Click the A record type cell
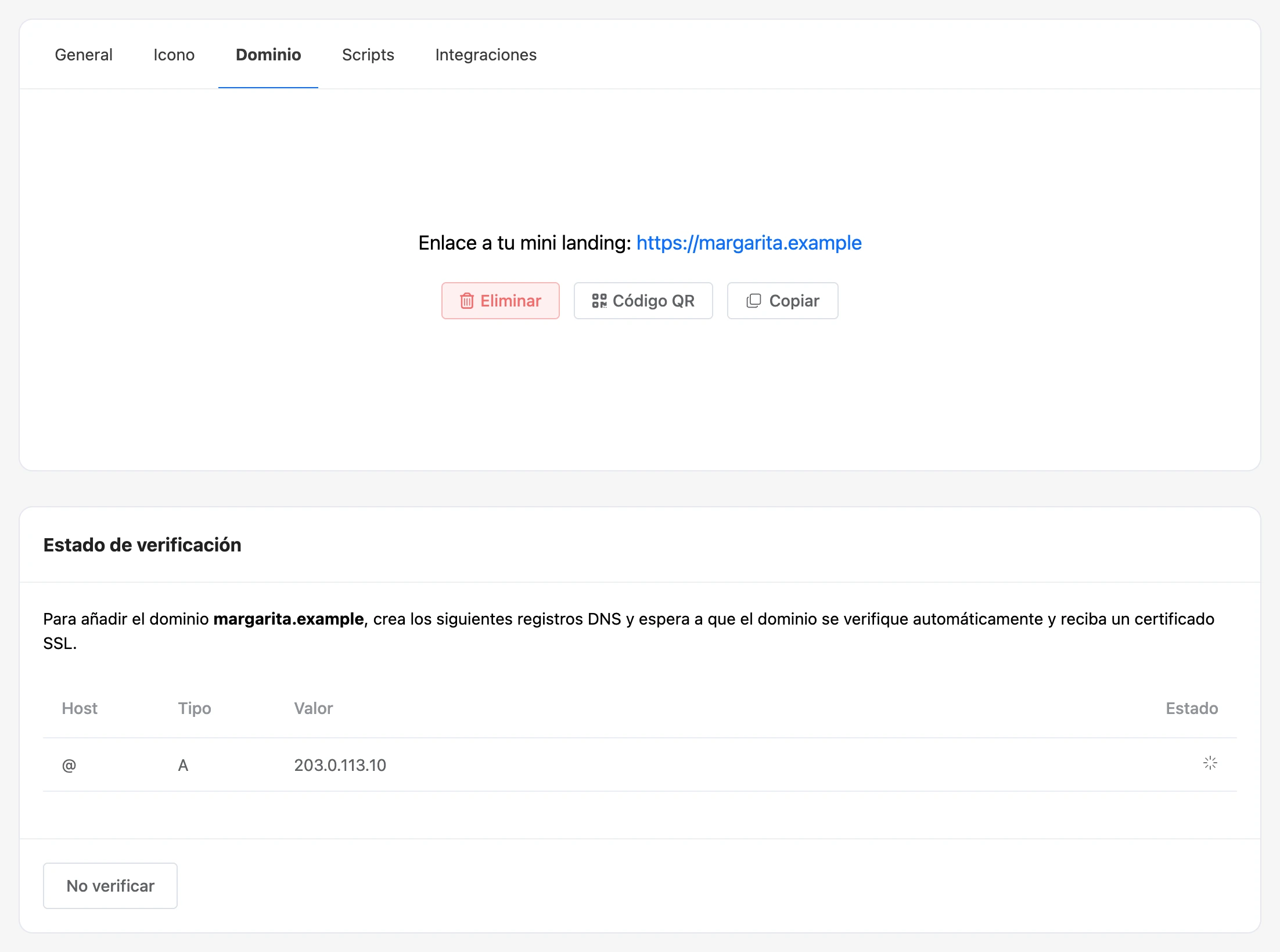The image size is (1280, 952). [183, 765]
